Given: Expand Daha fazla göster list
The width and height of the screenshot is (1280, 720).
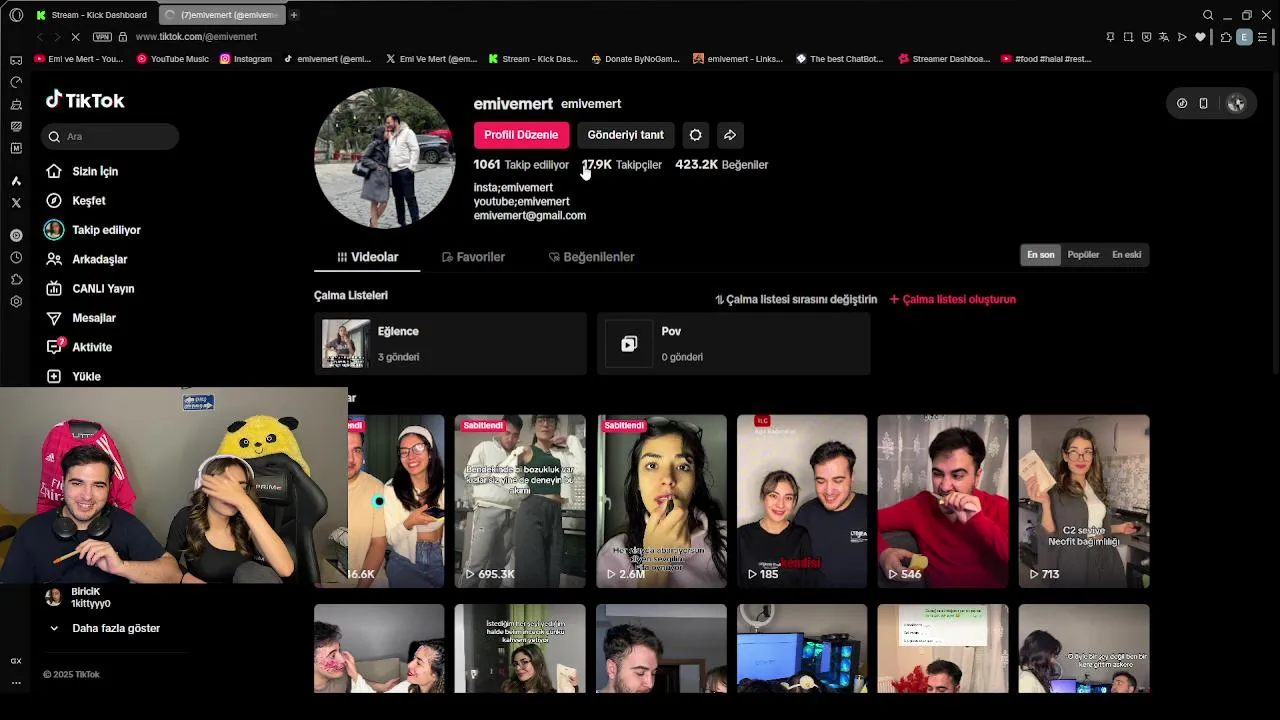Looking at the screenshot, I should coord(105,628).
